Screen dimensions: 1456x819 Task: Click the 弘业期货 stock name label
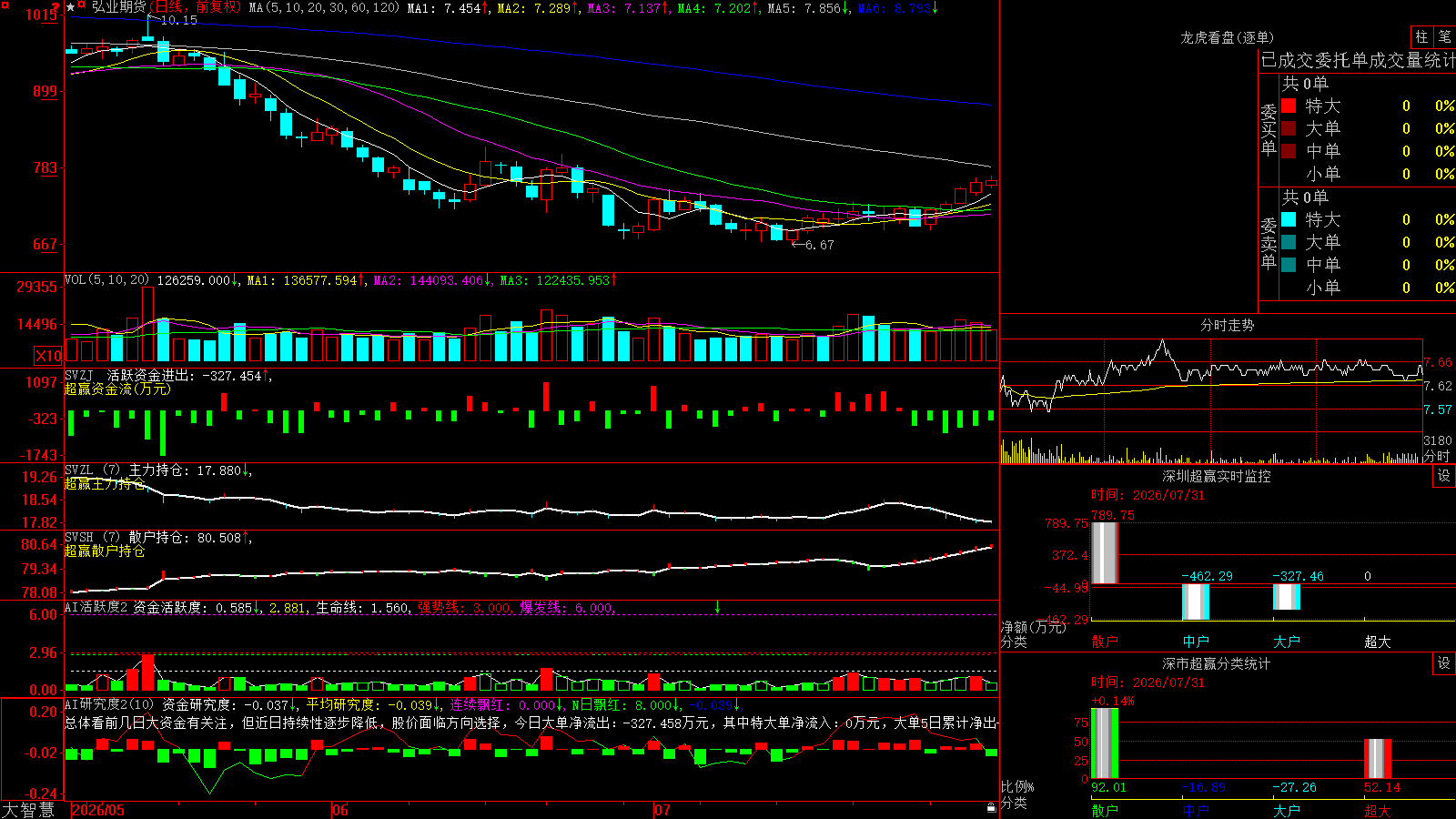(119, 7)
